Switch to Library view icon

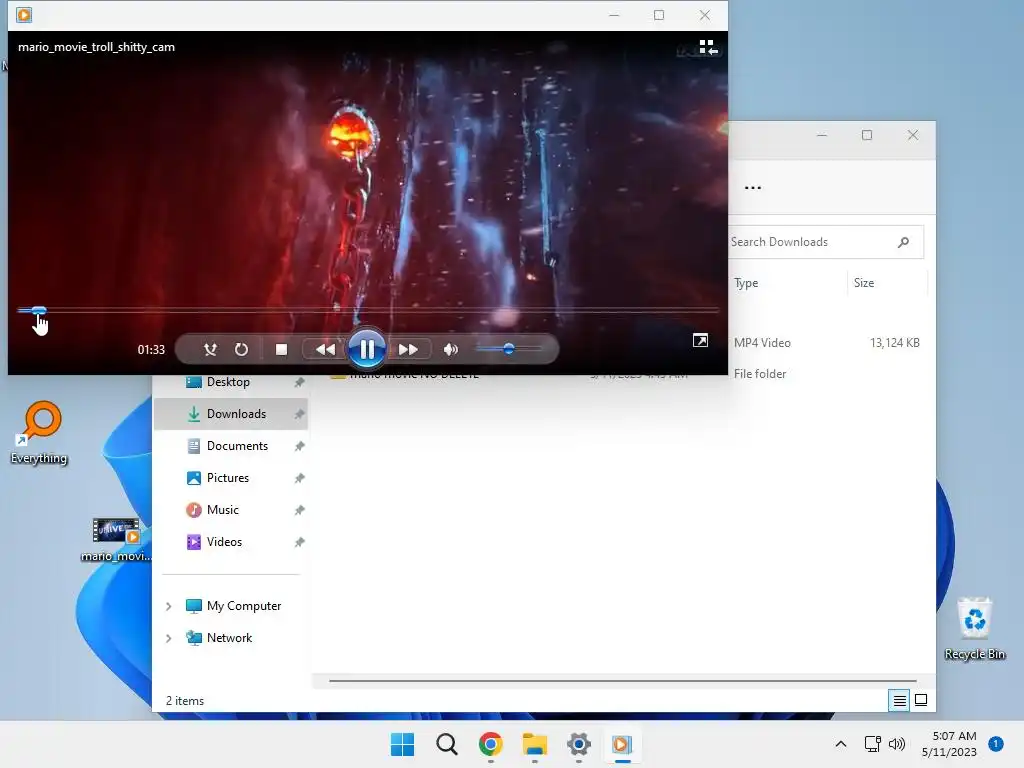(708, 47)
